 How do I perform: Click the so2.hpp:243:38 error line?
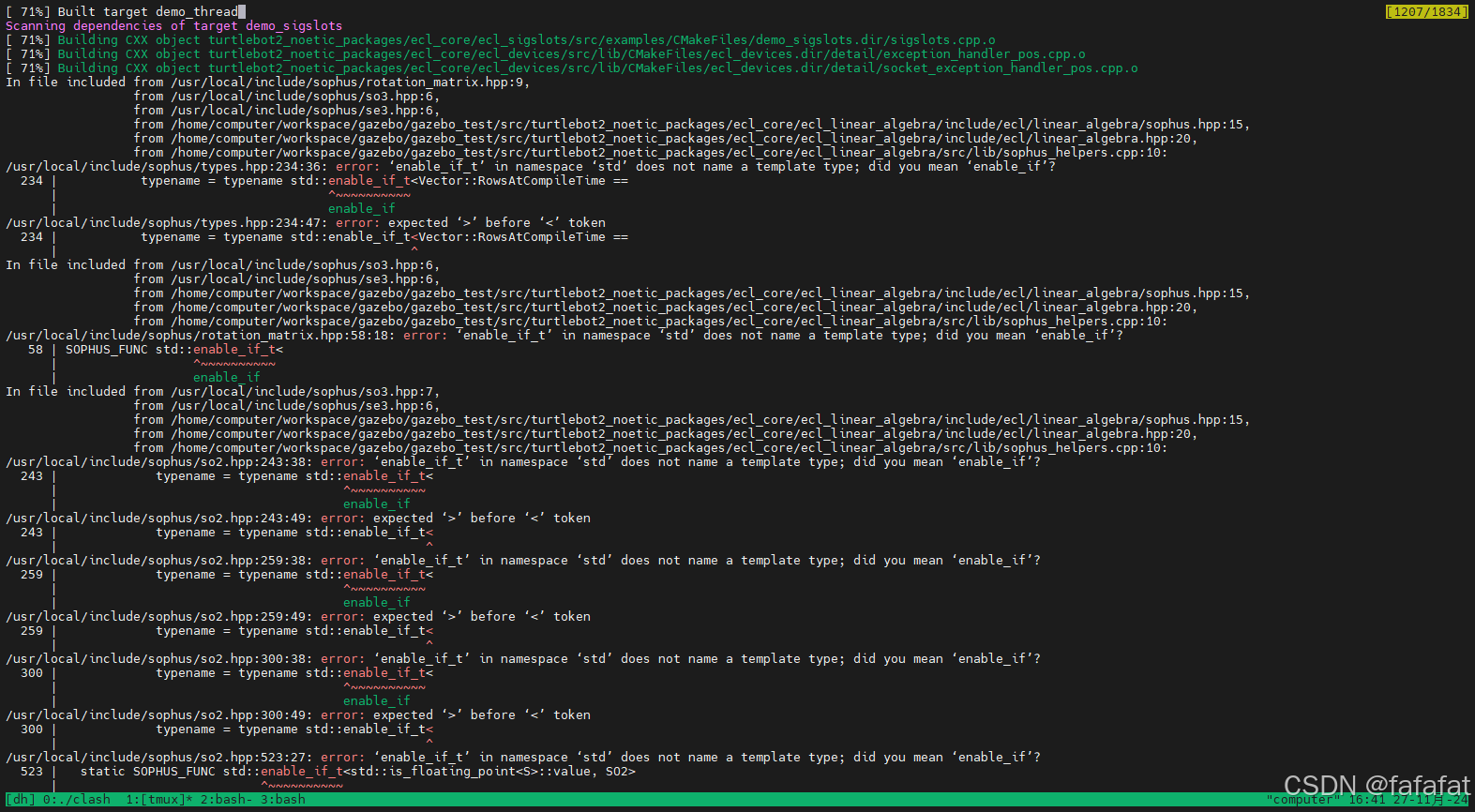pos(523,461)
